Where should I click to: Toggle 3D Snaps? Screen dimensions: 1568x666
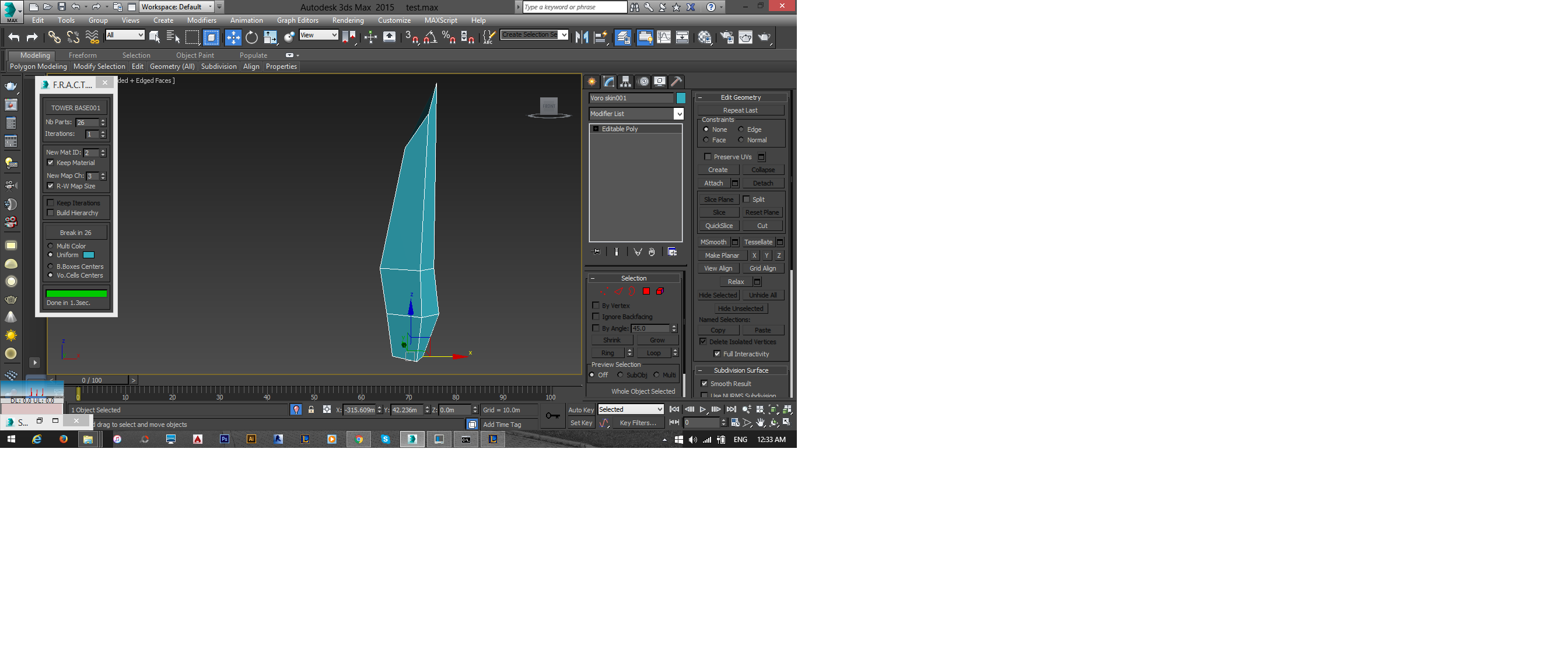[x=412, y=37]
